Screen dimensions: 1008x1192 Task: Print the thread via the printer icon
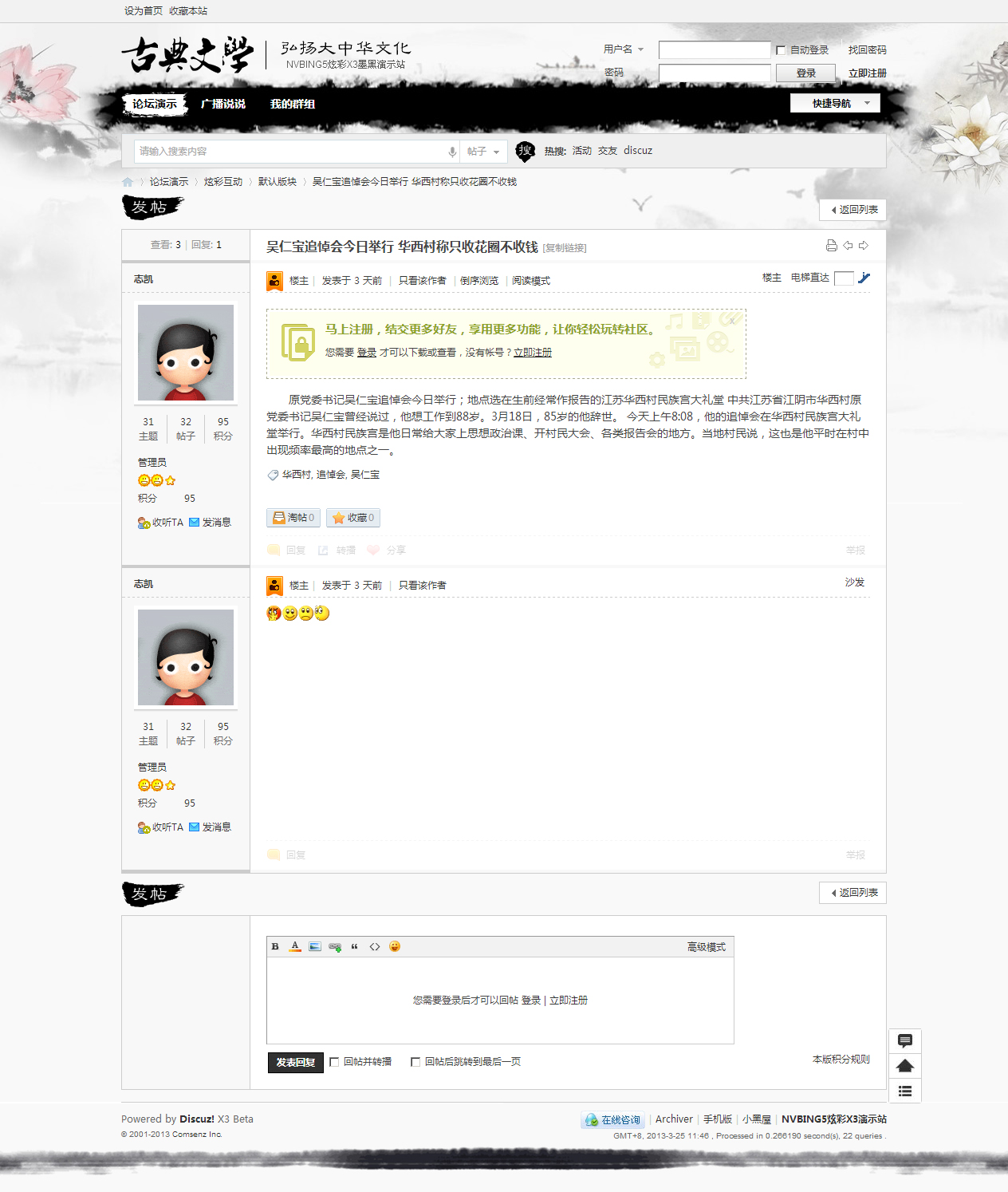coord(832,246)
